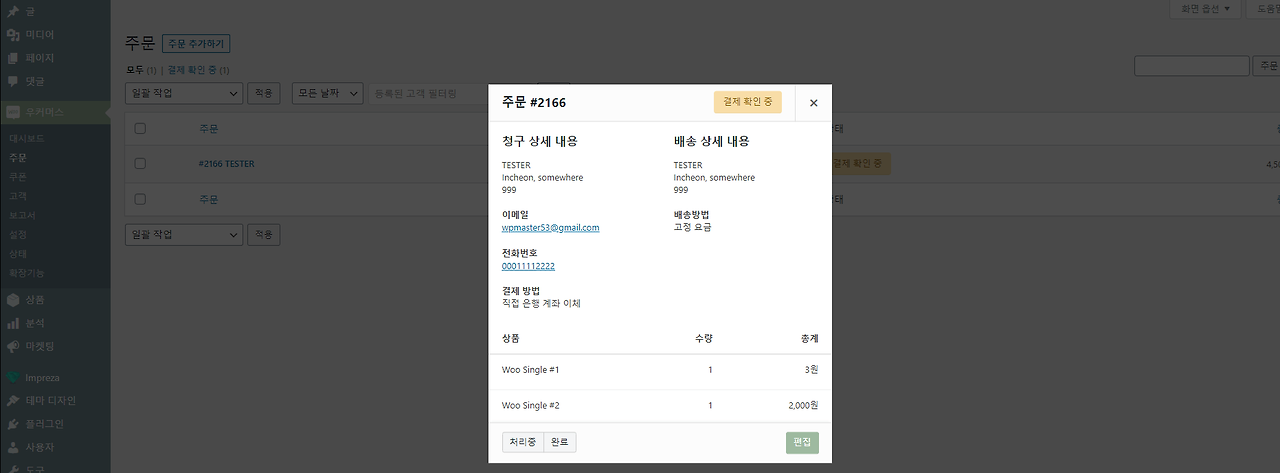Click the 우커머스 Woo icon
The width and height of the screenshot is (1280, 473).
click(13, 112)
